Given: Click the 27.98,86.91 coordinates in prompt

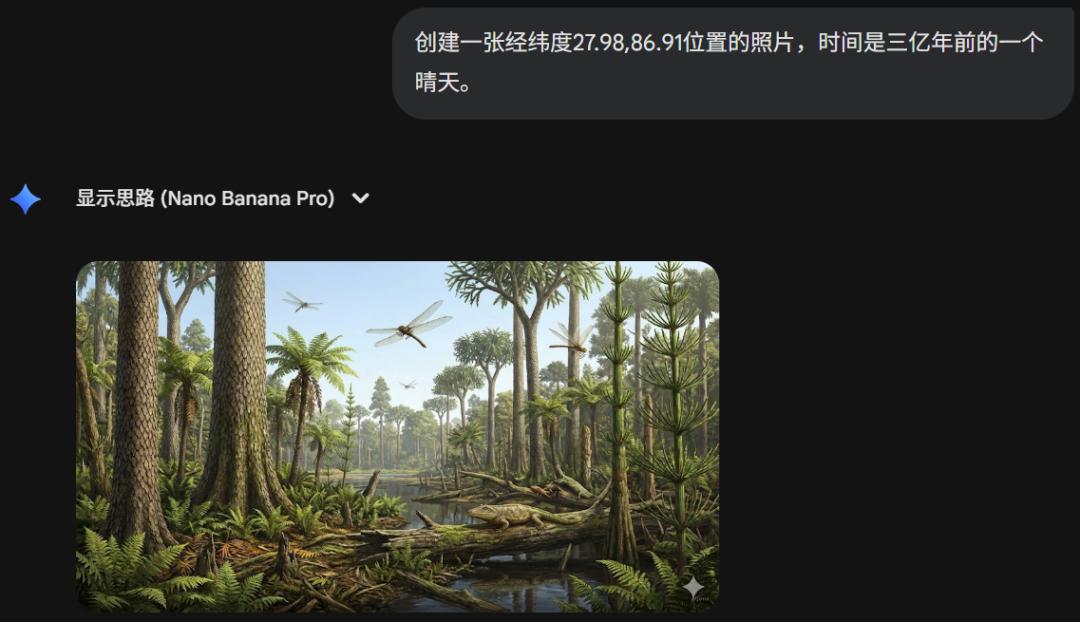Looking at the screenshot, I should click(x=627, y=43).
